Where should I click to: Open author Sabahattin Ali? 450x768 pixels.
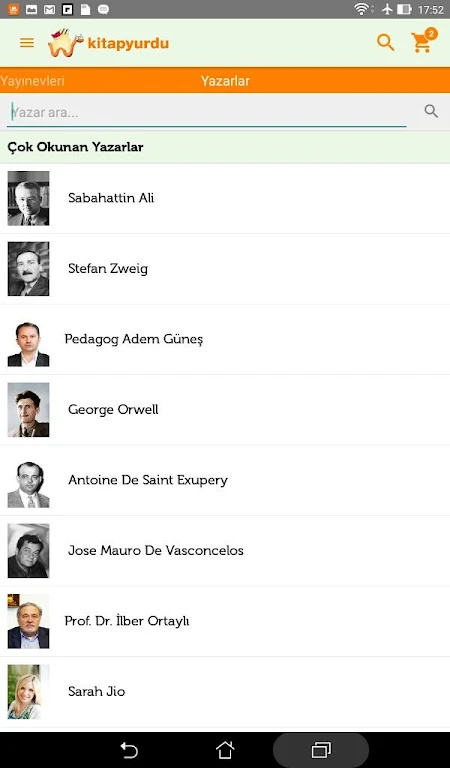tap(225, 198)
